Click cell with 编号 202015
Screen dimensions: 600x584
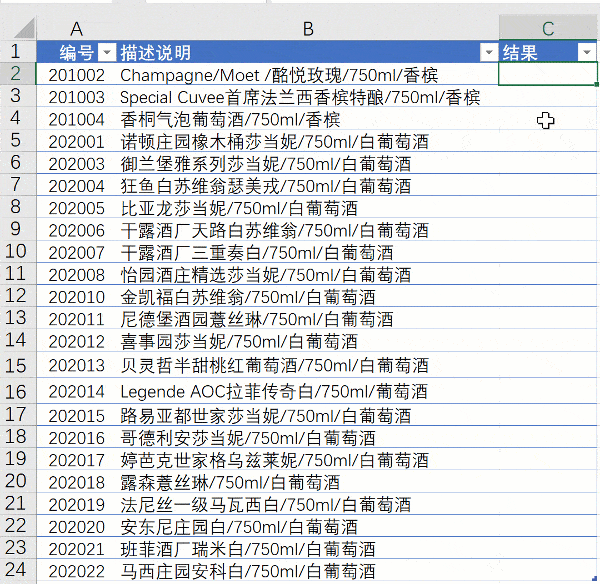77,414
